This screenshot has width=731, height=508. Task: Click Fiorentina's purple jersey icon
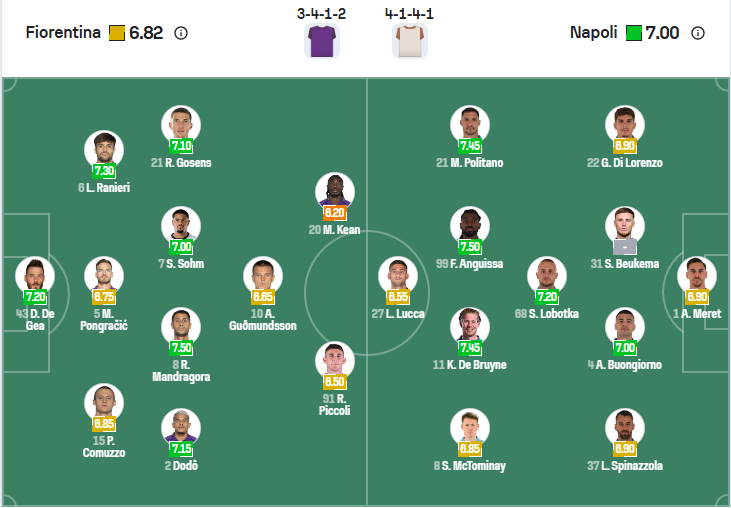click(x=321, y=41)
